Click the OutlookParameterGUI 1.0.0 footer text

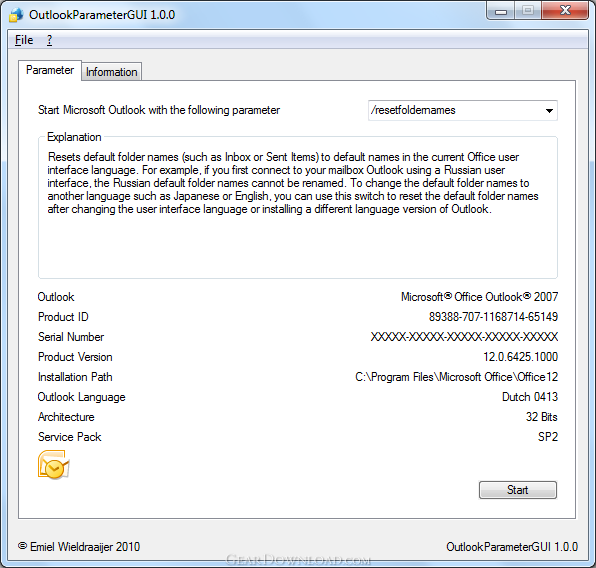[x=512, y=547]
